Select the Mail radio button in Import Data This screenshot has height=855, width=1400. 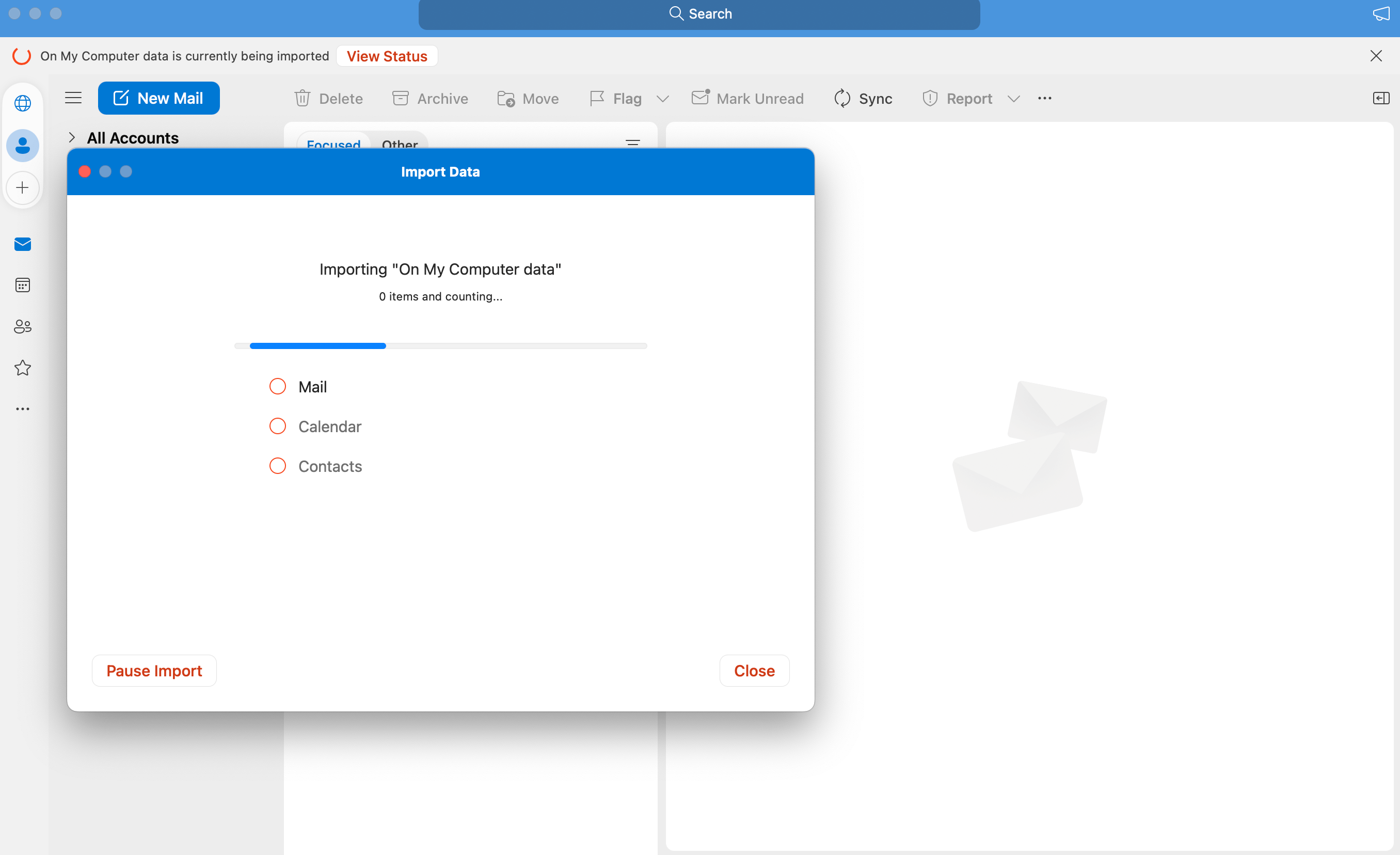[278, 386]
